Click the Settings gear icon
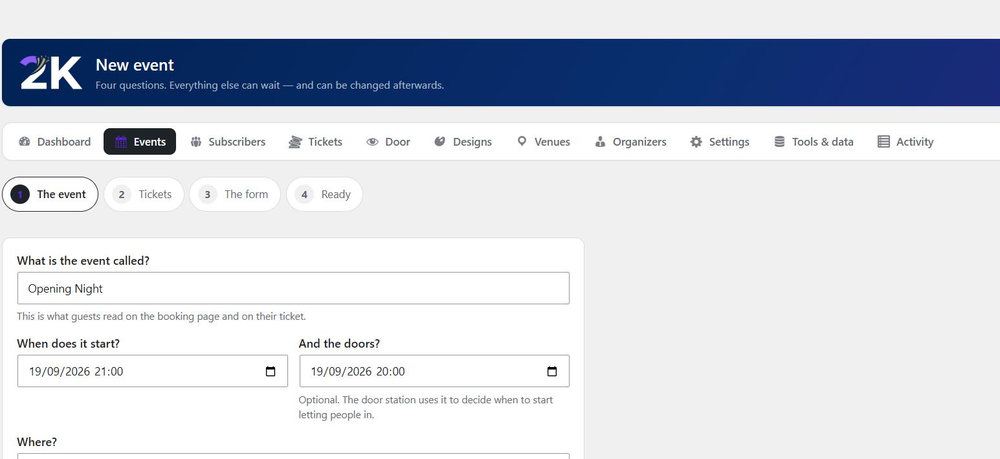This screenshot has height=459, width=1000. 696,142
